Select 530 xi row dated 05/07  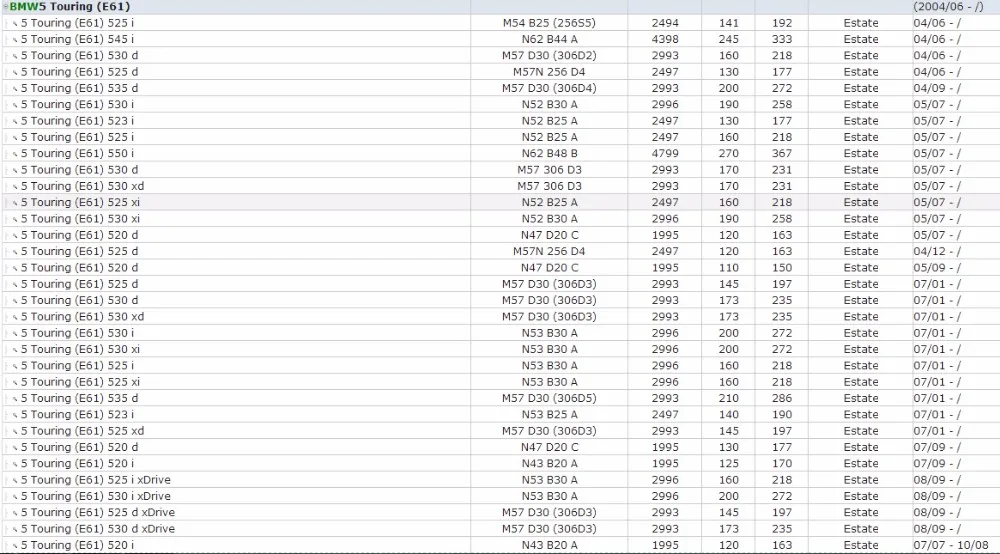pos(500,218)
